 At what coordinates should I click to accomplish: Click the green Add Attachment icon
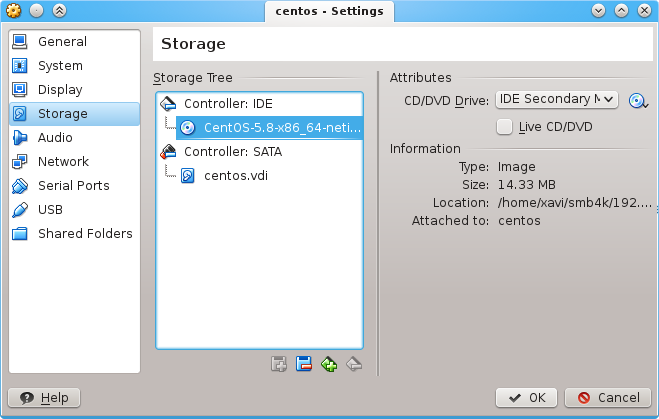pos(329,364)
